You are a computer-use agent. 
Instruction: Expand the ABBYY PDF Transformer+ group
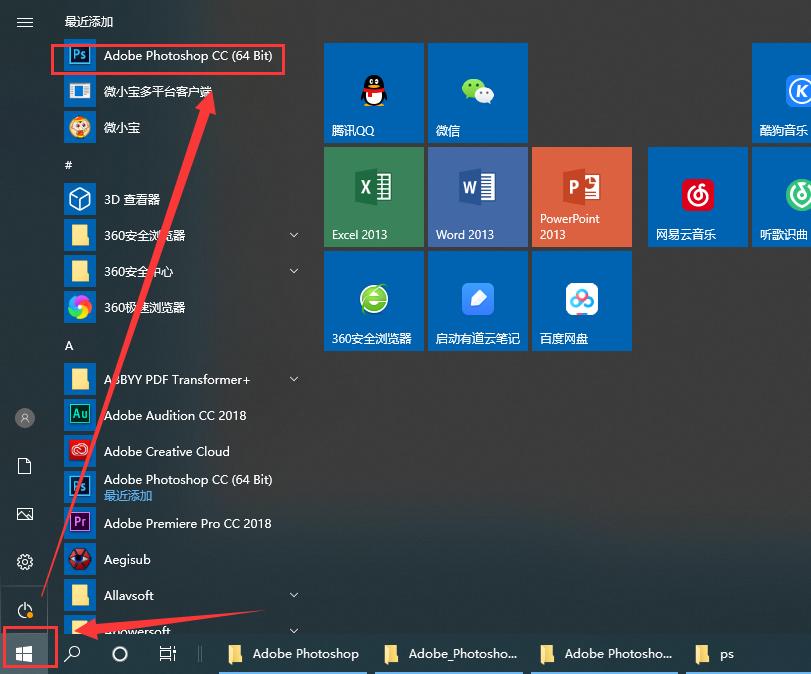(293, 379)
